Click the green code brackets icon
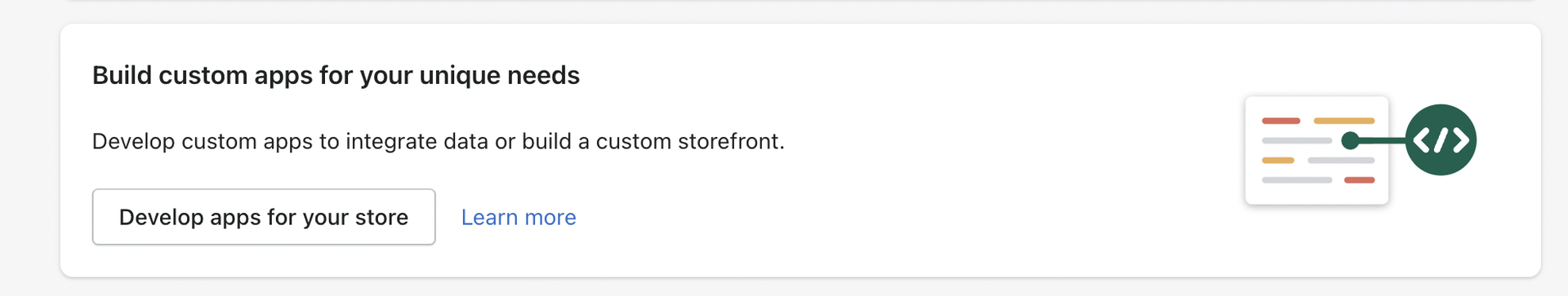Viewport: 1568px width, 296px height. pyautogui.click(x=1441, y=139)
